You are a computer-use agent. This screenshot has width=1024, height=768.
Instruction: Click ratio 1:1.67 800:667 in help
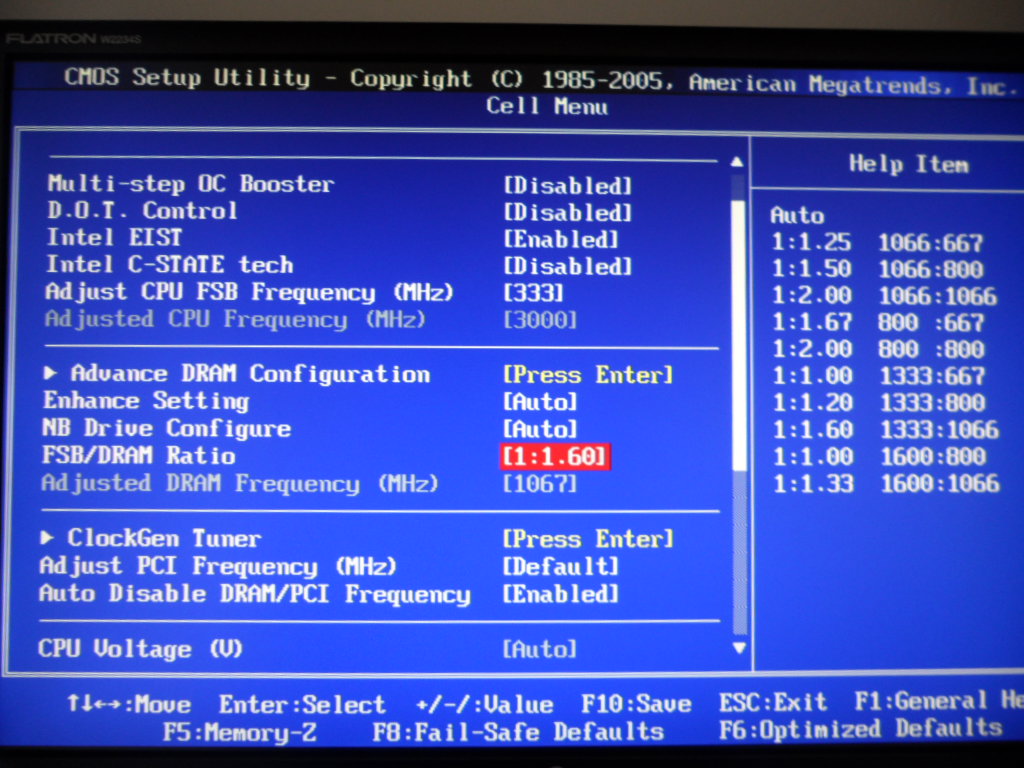[878, 323]
